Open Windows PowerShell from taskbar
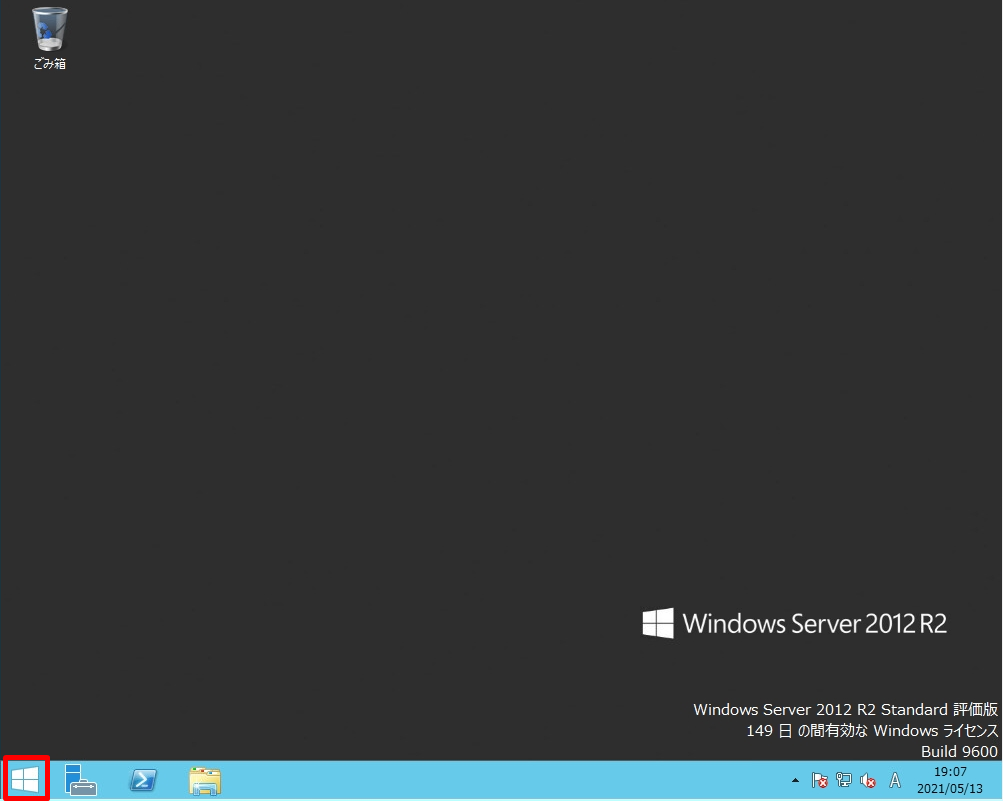This screenshot has width=1003, height=801. click(143, 781)
